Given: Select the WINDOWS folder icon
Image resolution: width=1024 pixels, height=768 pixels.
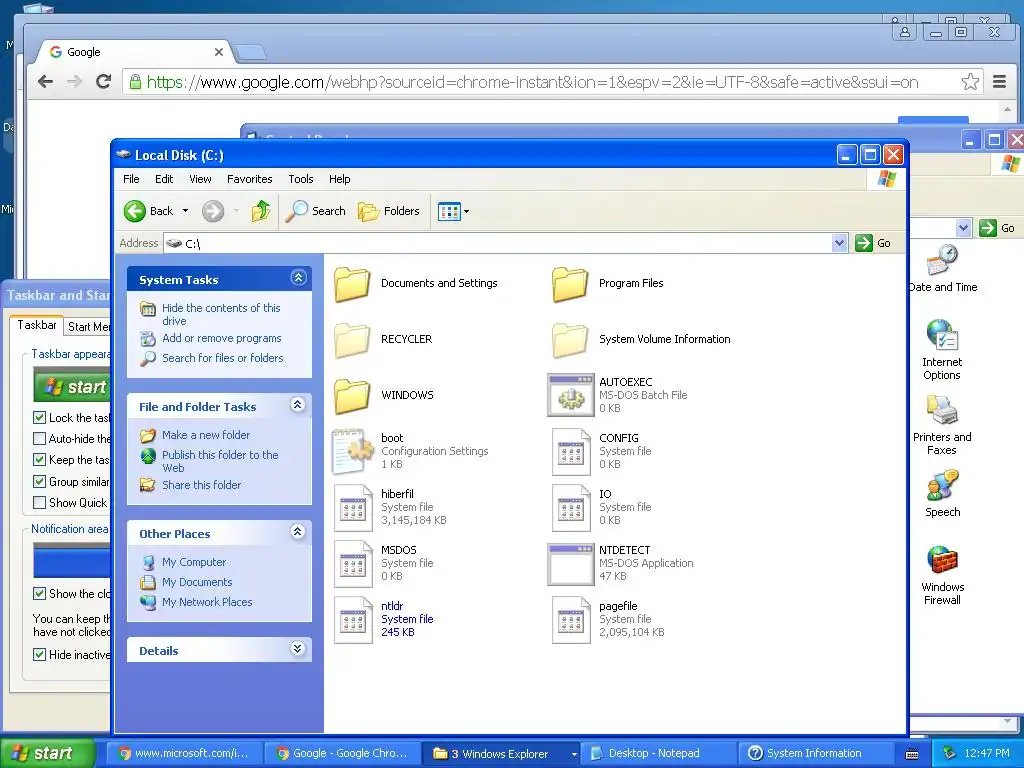Looking at the screenshot, I should [x=352, y=396].
